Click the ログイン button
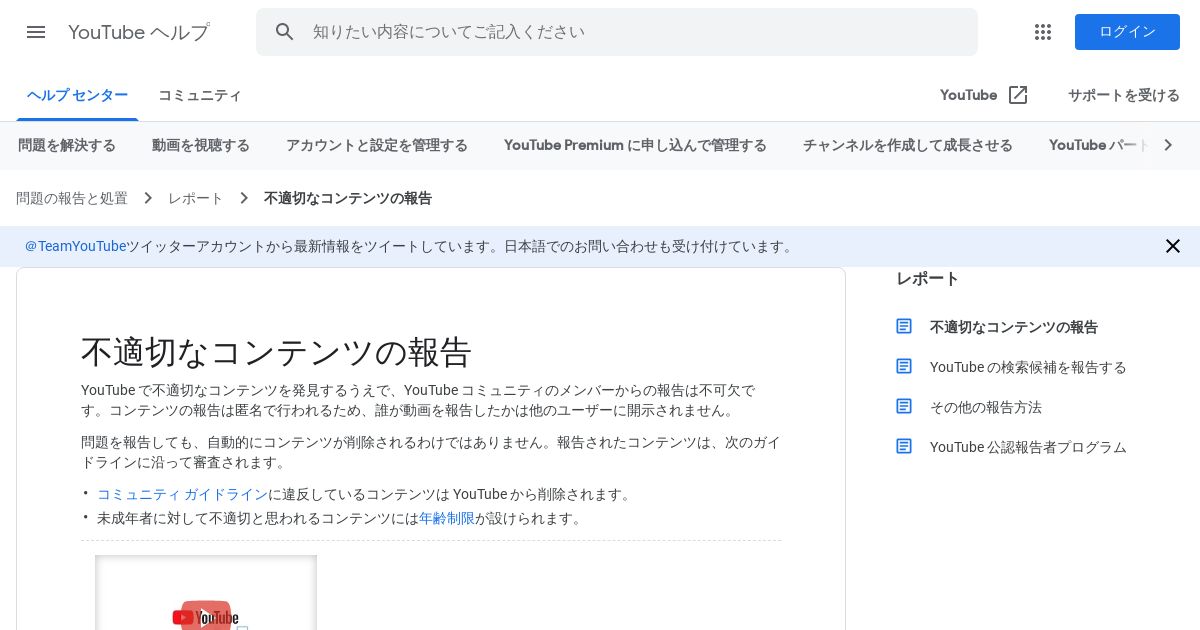1200x630 pixels. (x=1127, y=32)
